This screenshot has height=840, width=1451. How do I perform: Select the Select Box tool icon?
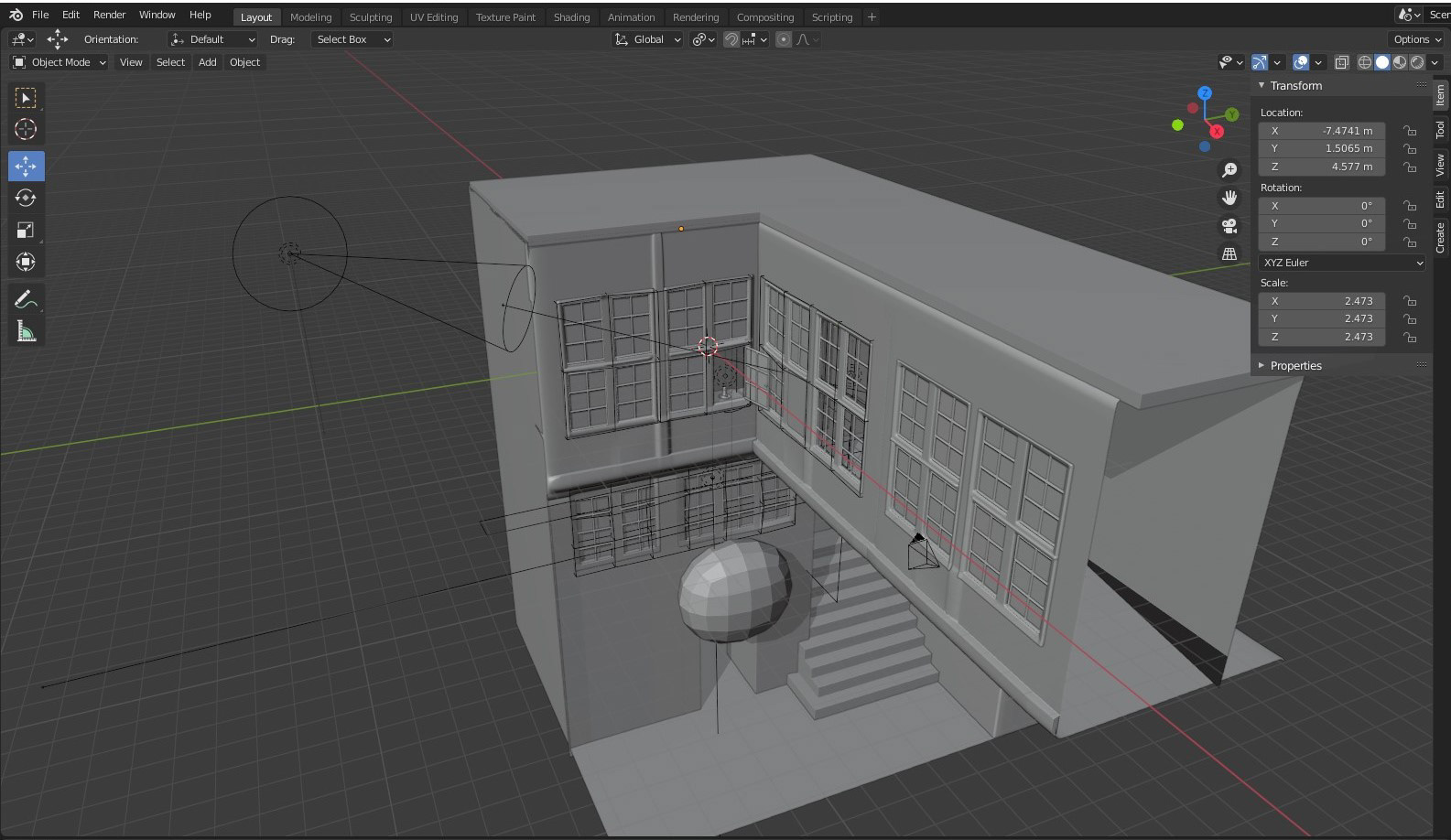tap(26, 98)
